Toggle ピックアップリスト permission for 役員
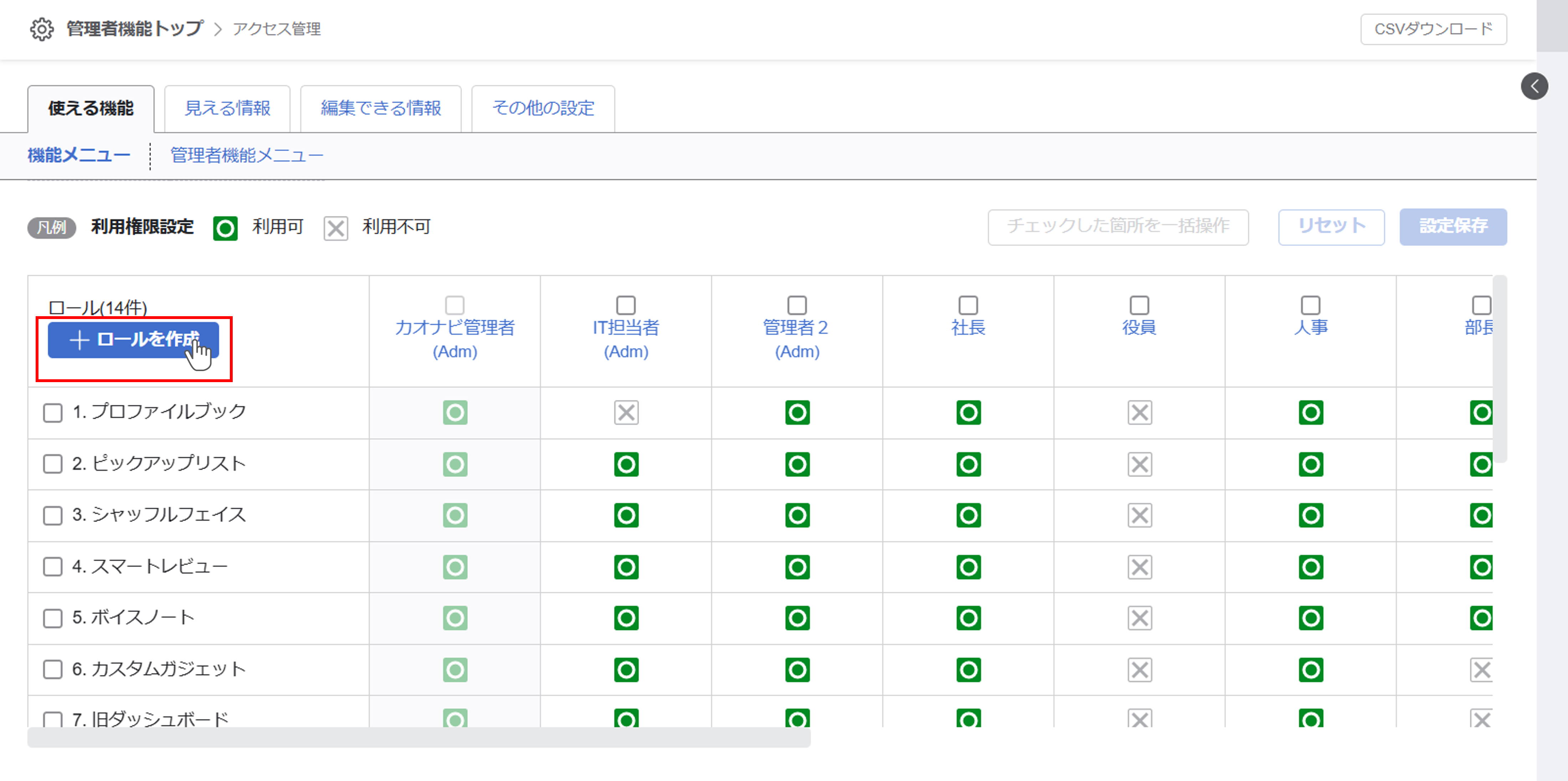Screen dimensions: 1568x781 pos(1140,464)
